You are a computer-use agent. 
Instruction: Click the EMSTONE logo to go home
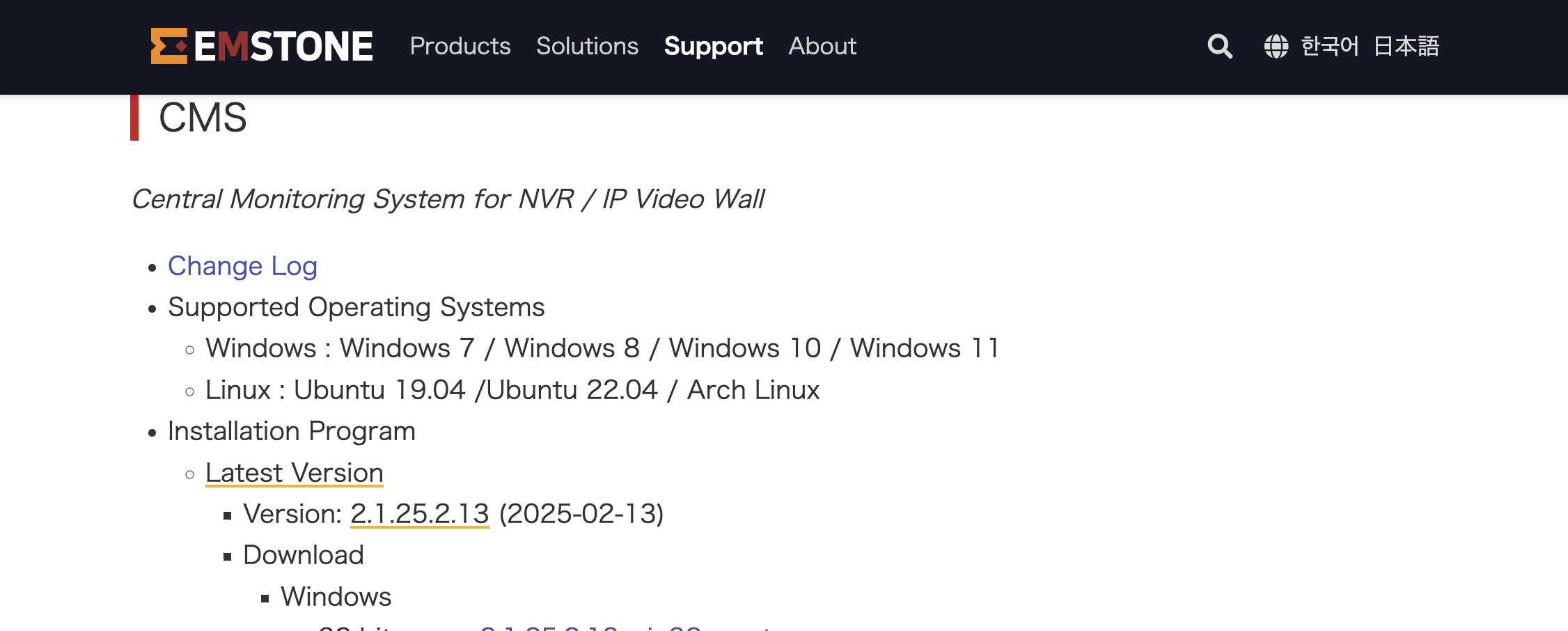(262, 46)
